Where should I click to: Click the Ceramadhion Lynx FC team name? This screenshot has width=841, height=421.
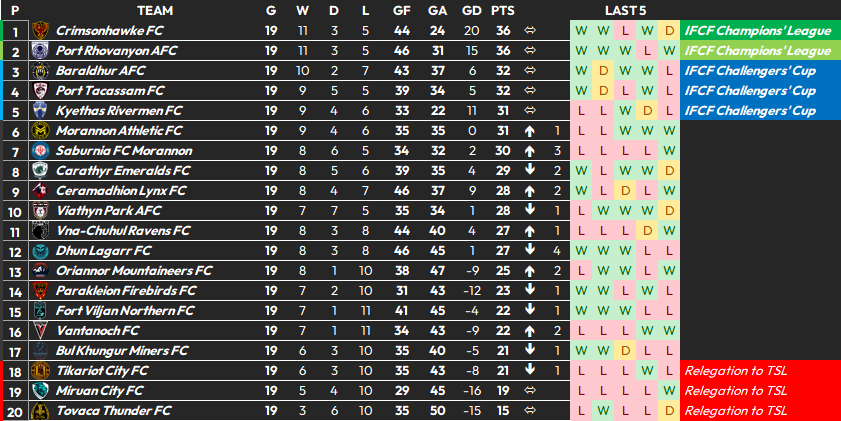point(121,191)
